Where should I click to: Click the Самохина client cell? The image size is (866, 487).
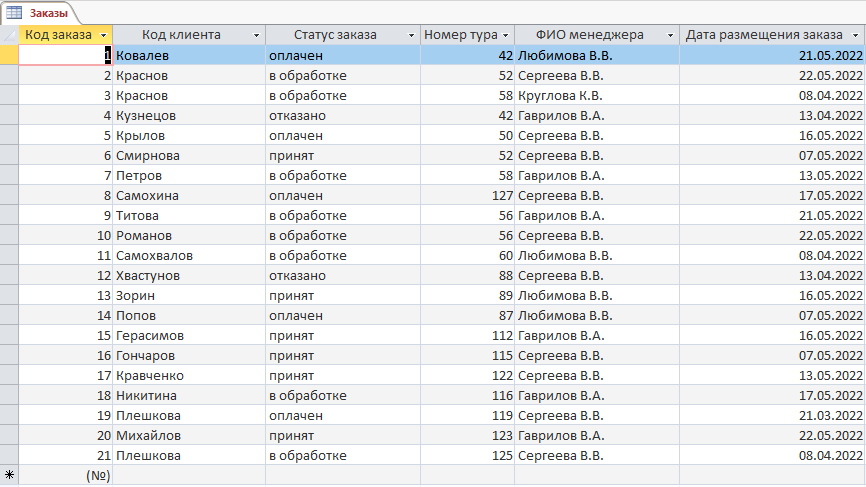[189, 195]
